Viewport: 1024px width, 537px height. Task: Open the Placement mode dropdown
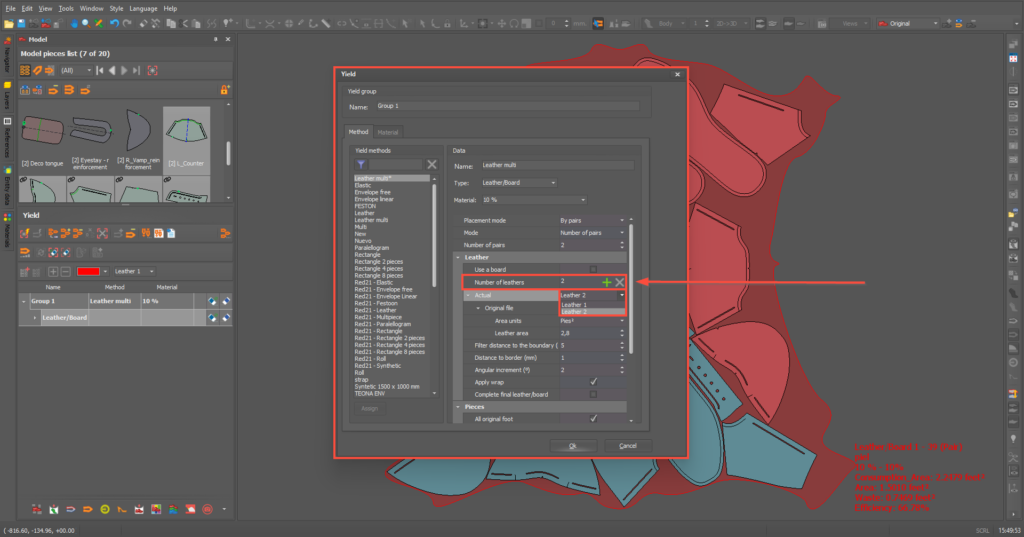point(592,220)
